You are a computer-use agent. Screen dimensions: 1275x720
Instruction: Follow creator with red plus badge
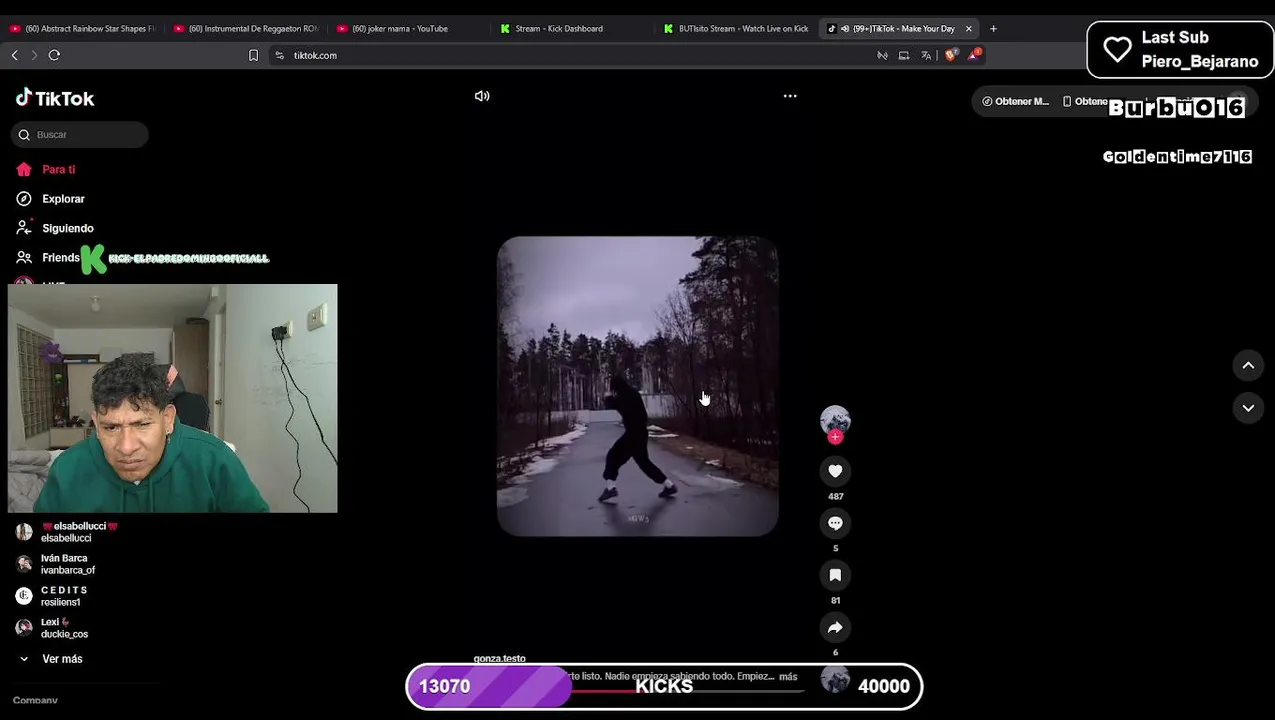point(835,437)
